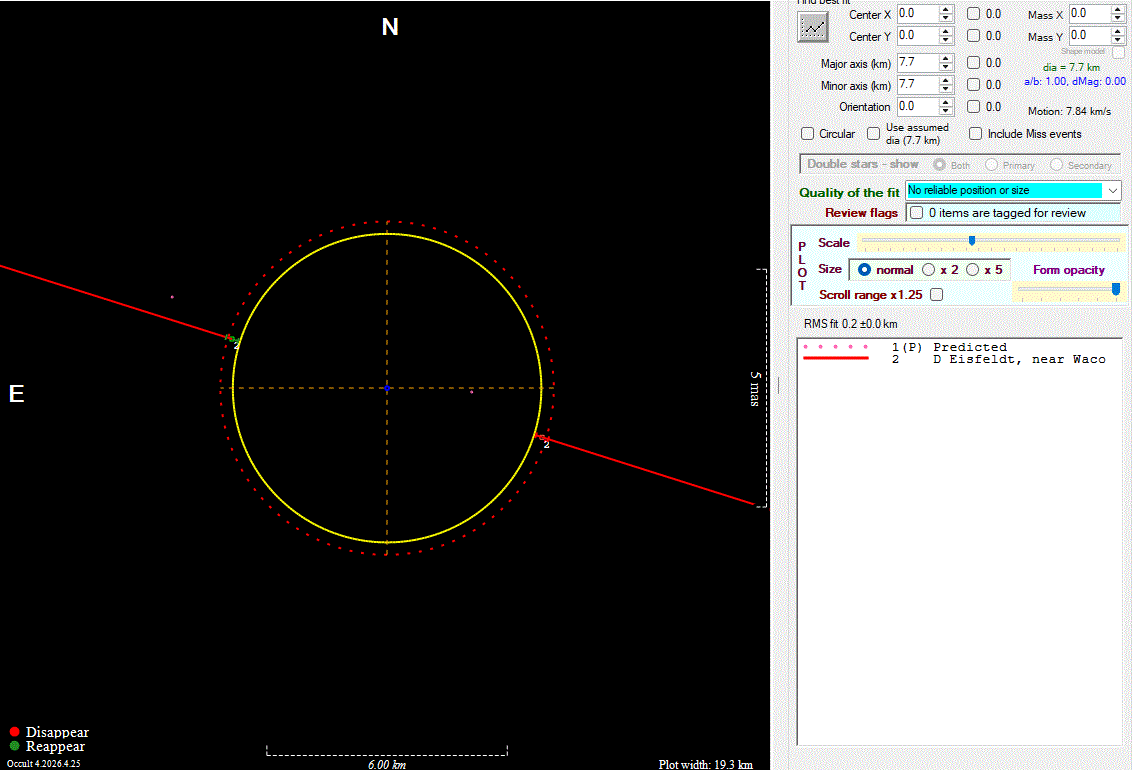Click the Mass Y value field
The height and width of the screenshot is (770, 1132).
point(1089,35)
